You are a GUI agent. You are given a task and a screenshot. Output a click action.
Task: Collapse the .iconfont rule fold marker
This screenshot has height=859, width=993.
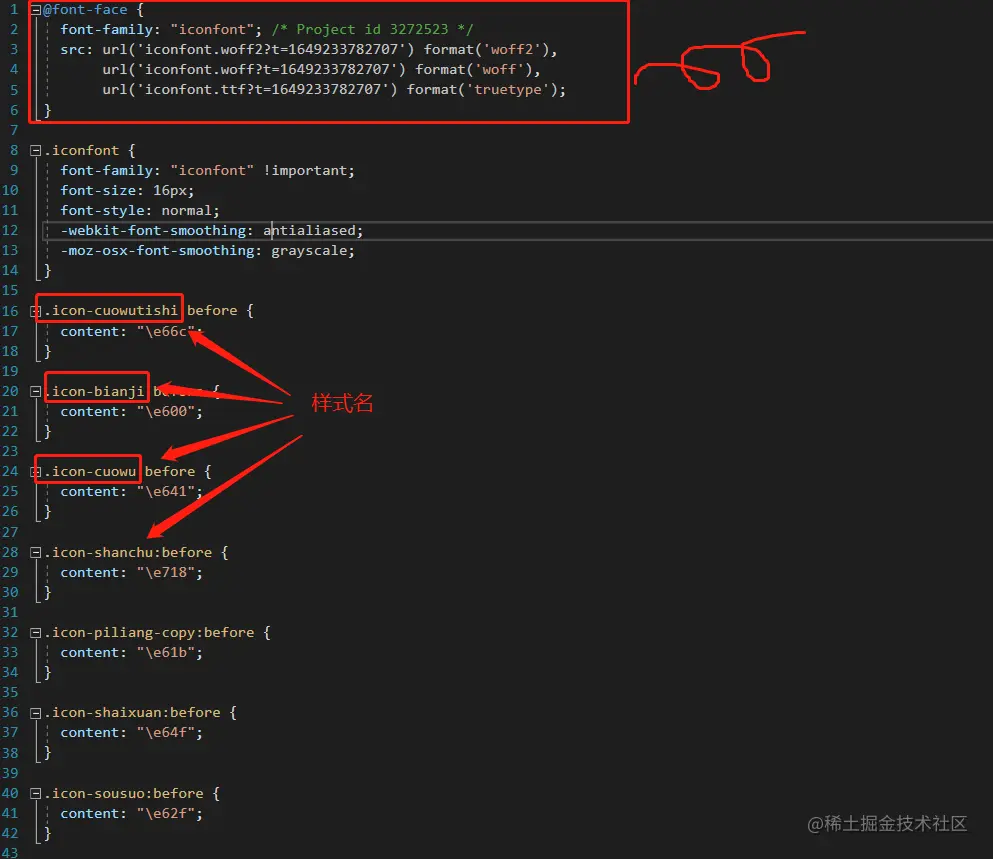coord(36,151)
